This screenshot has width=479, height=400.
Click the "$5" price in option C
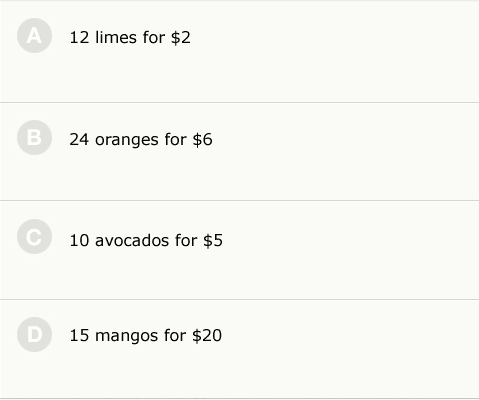pos(213,240)
